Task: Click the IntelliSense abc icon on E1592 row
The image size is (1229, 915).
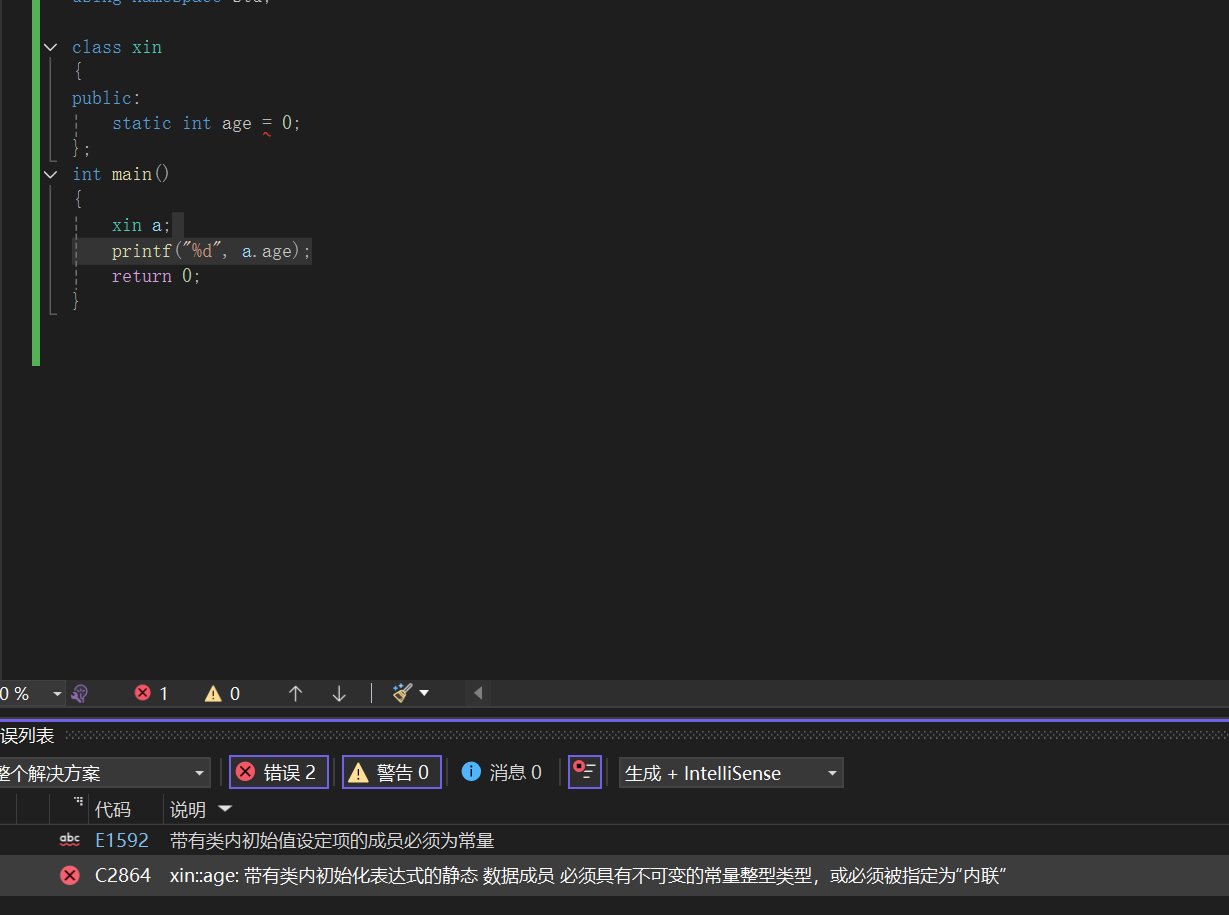Action: pos(70,840)
